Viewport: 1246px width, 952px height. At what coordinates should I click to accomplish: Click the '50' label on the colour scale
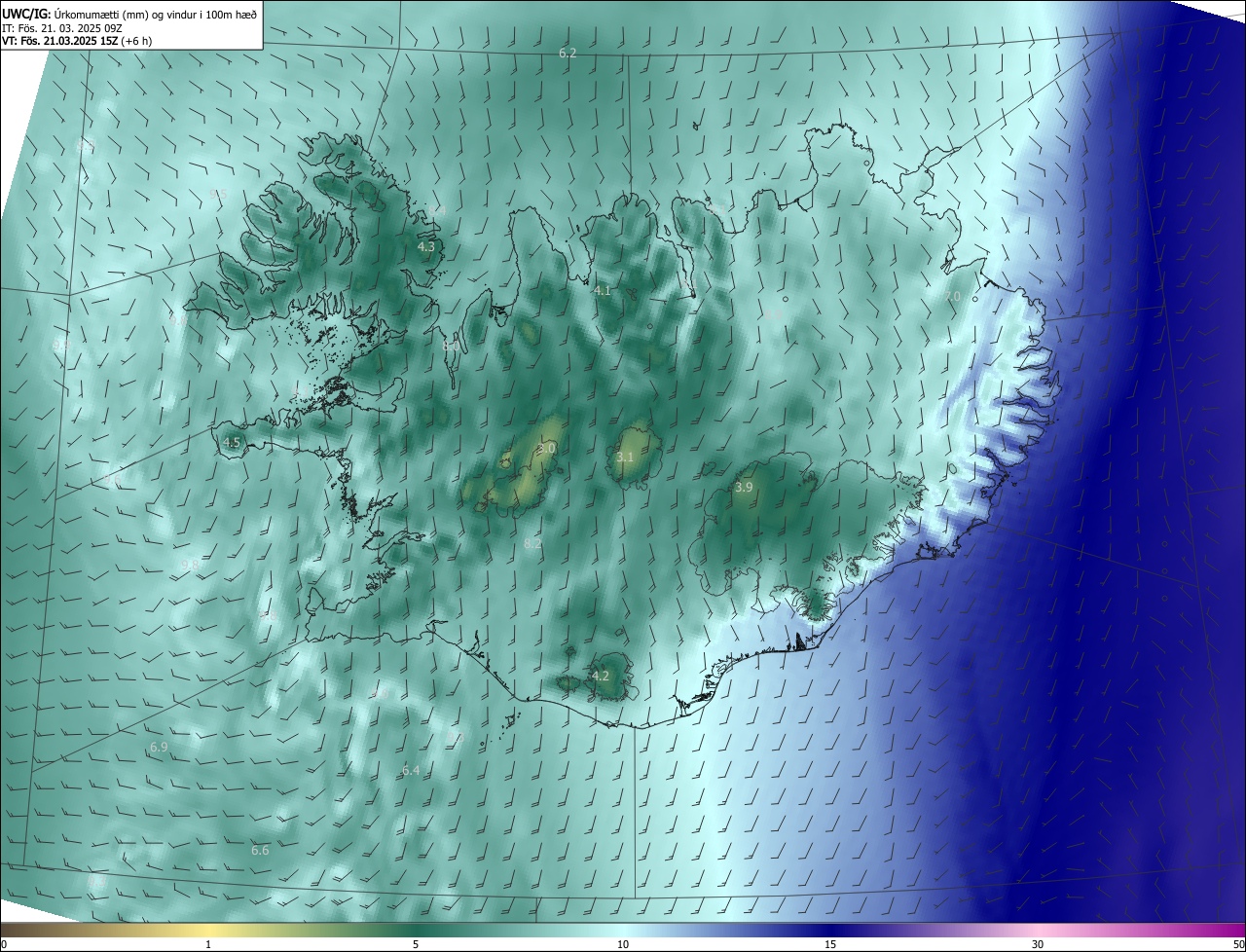1238,944
